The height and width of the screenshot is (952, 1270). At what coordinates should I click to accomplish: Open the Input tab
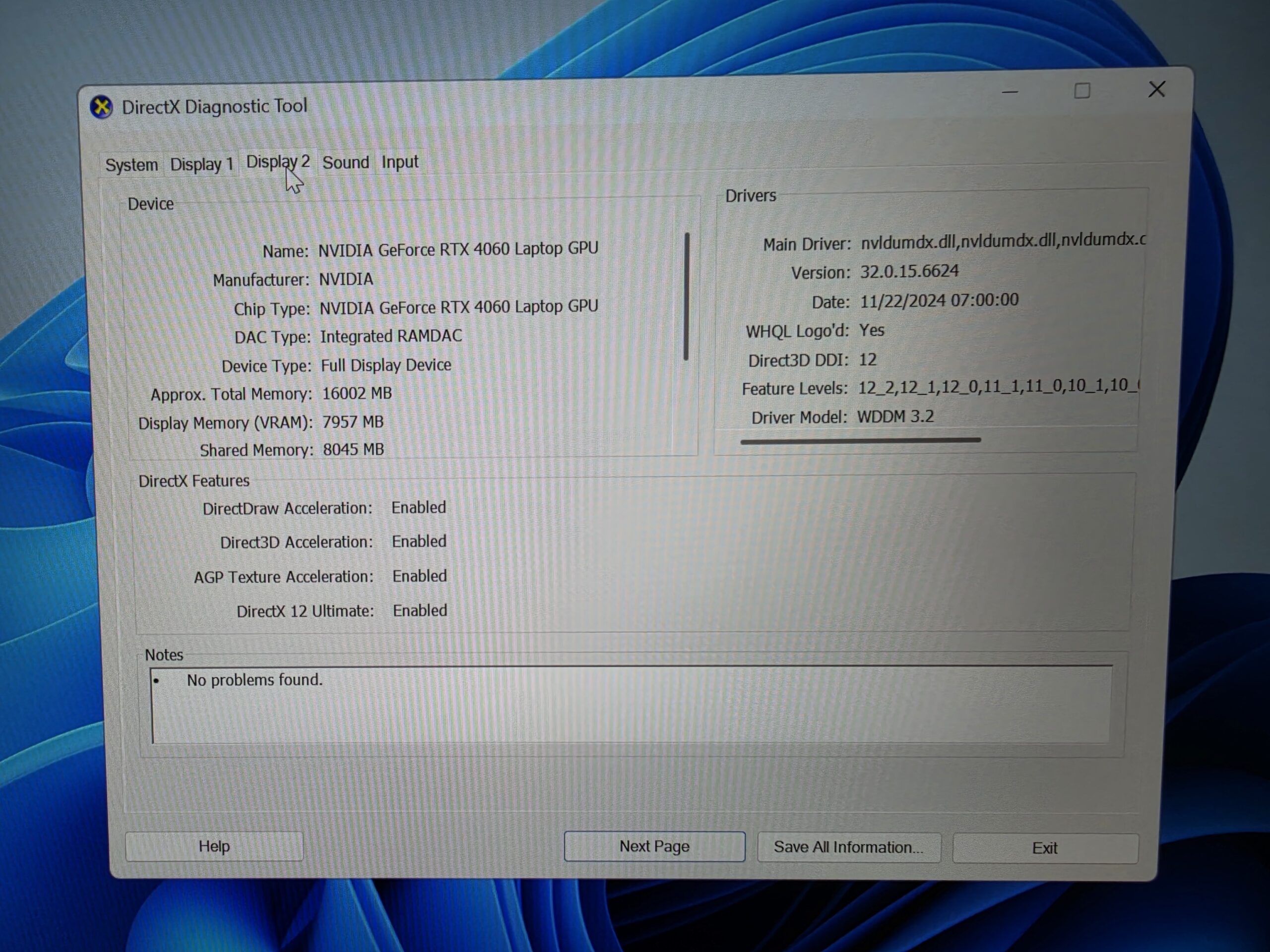pyautogui.click(x=400, y=162)
